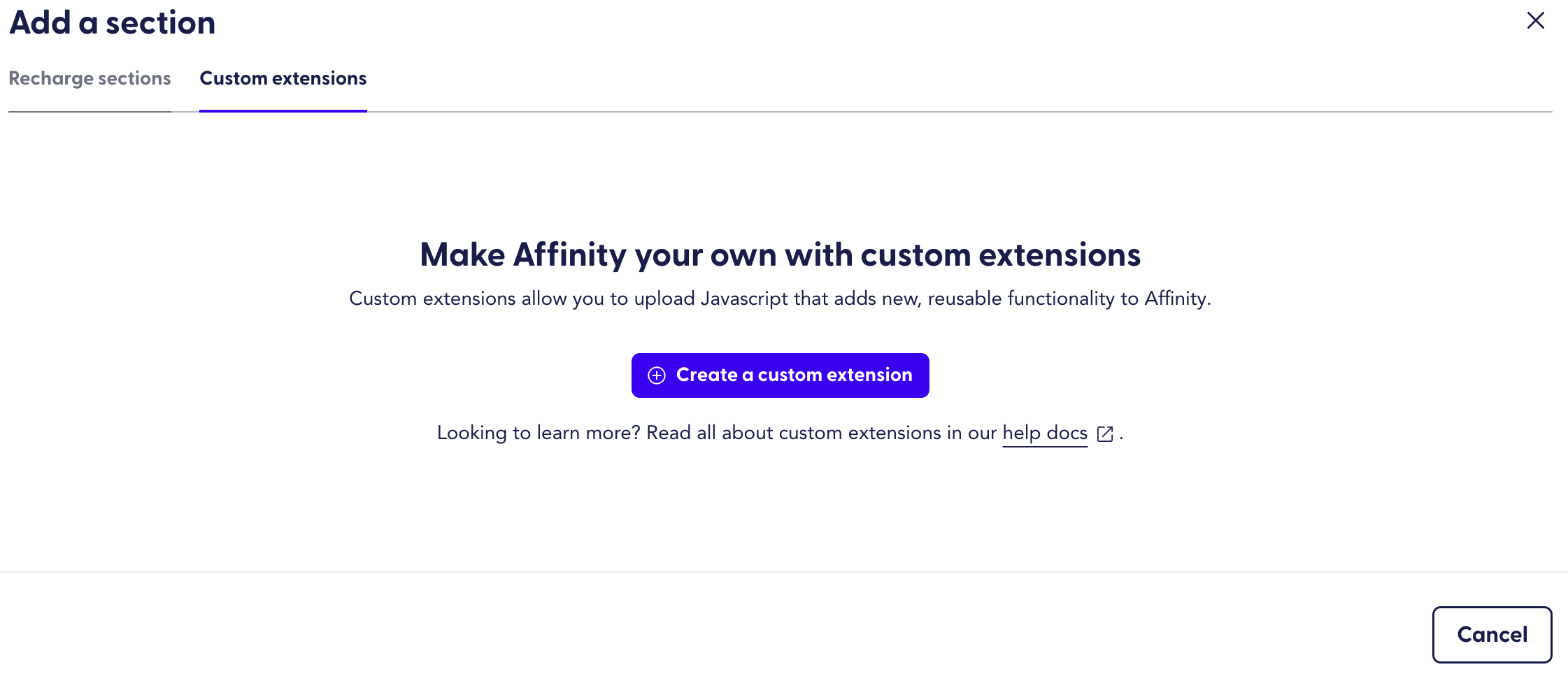The width and height of the screenshot is (1568, 674).
Task: Select the Custom extensions tab
Action: (283, 79)
